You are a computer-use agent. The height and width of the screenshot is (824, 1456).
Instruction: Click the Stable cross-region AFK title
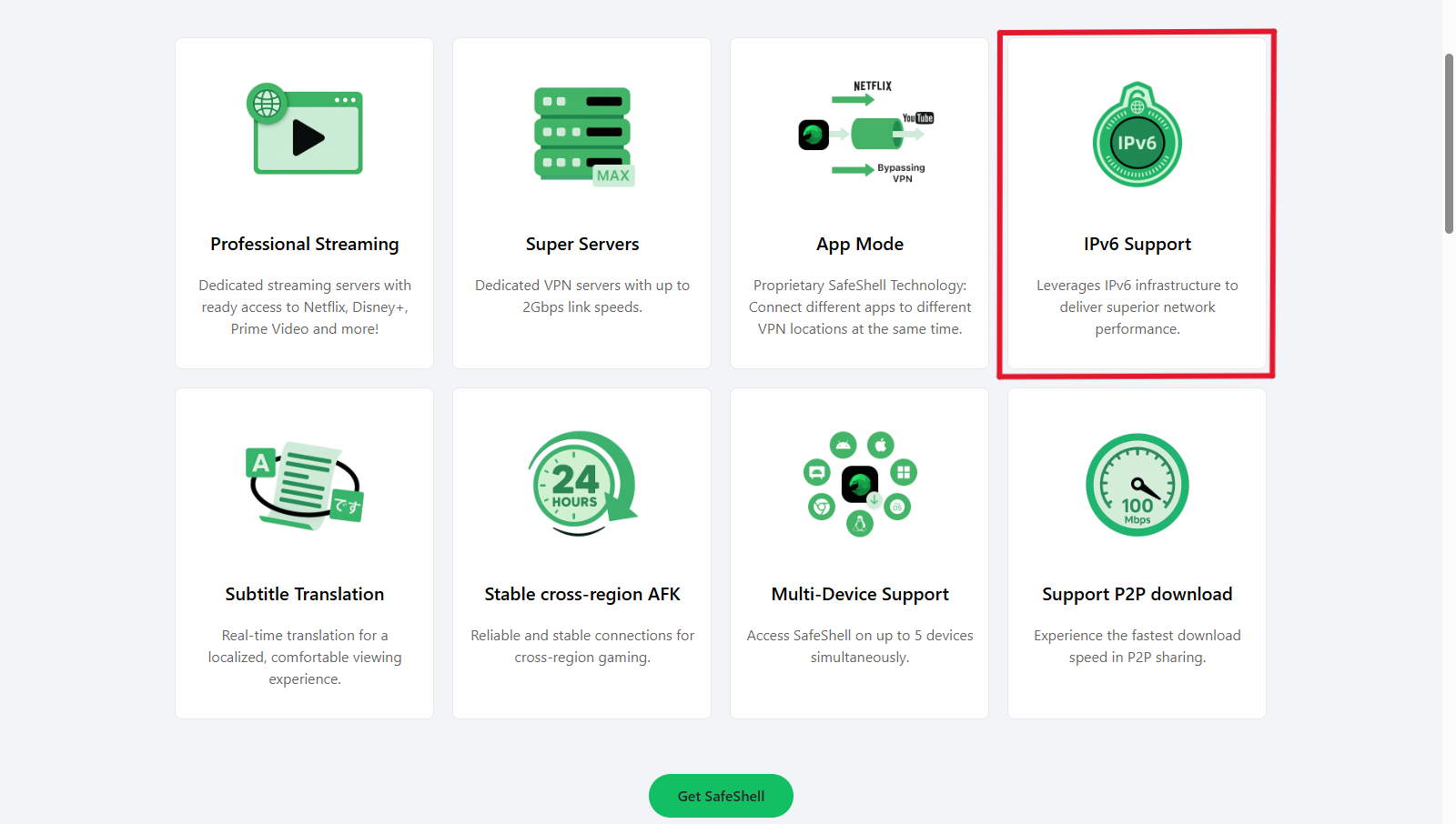coord(581,594)
